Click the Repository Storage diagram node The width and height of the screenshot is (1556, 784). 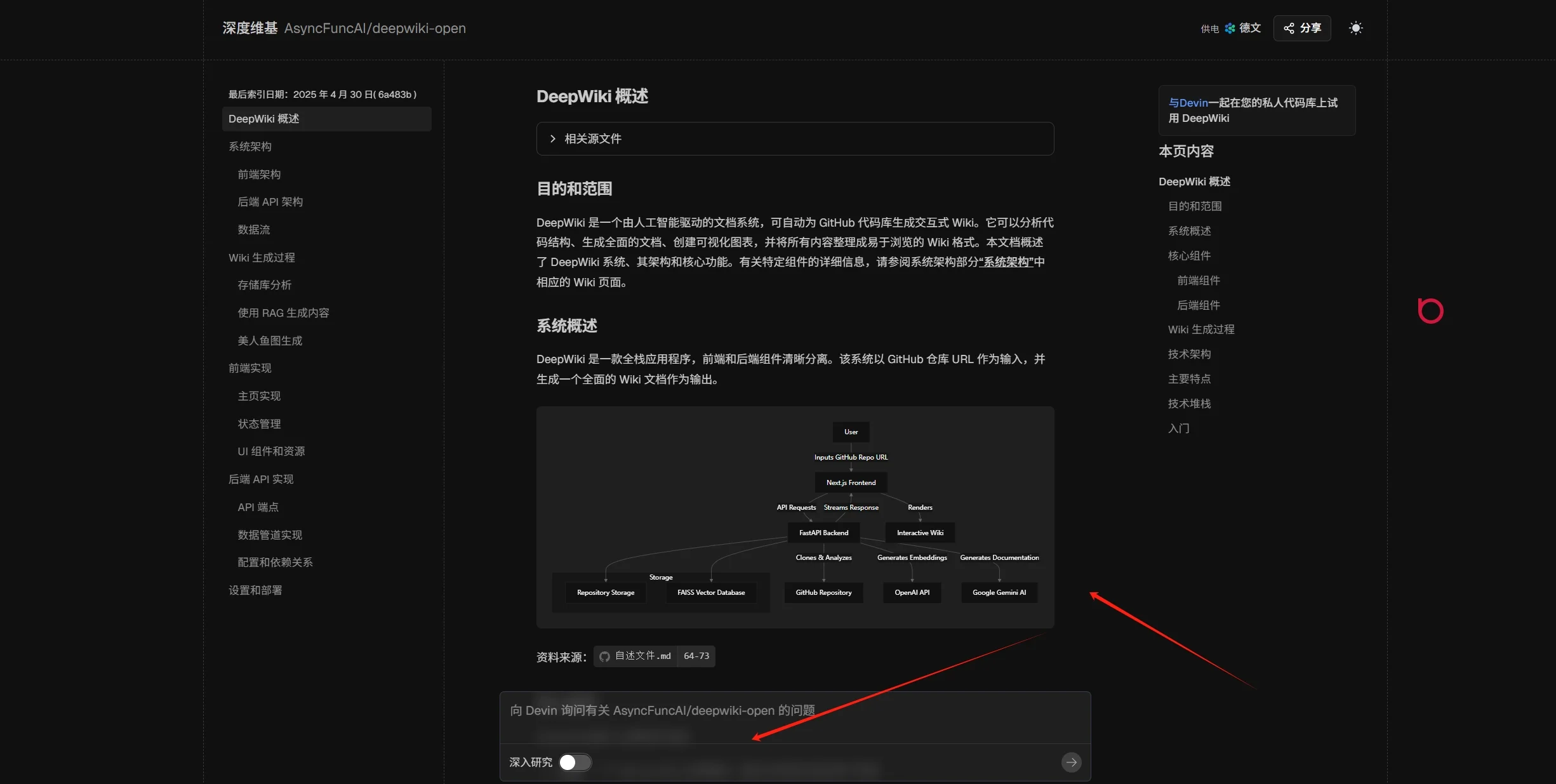[606, 592]
